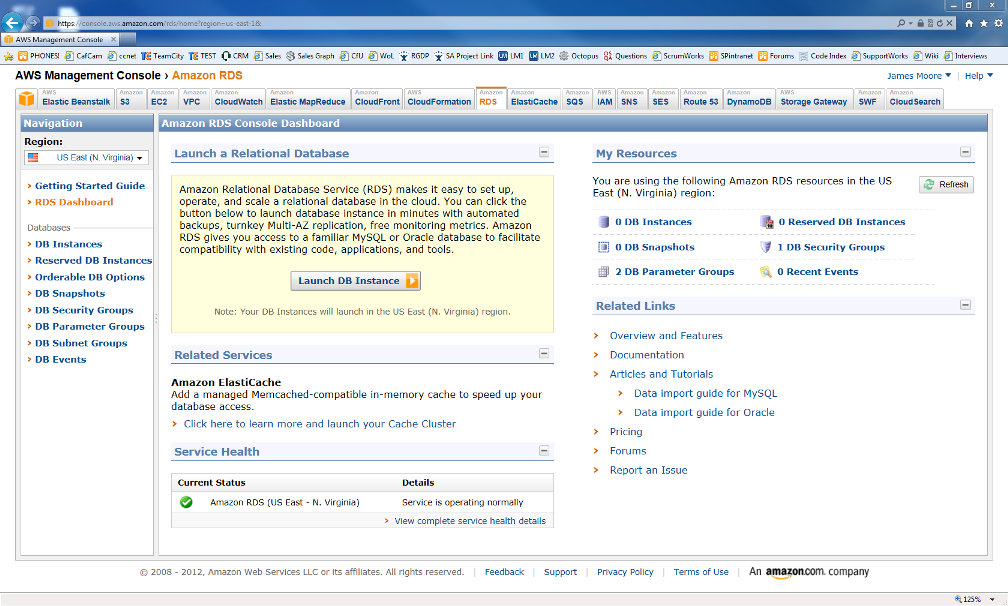Open the Code Index bookmark
Image resolution: width=1008 pixels, height=606 pixels.
pyautogui.click(x=822, y=56)
